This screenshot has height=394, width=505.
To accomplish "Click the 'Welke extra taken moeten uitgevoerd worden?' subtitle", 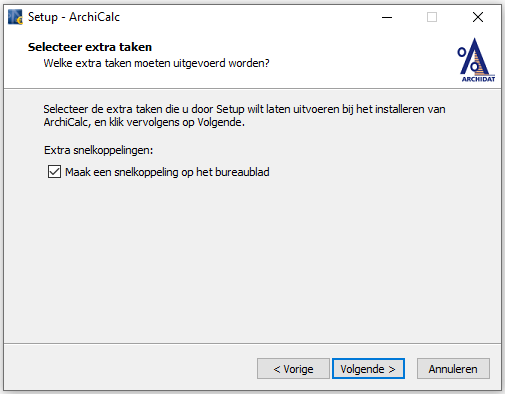I will (x=156, y=63).
